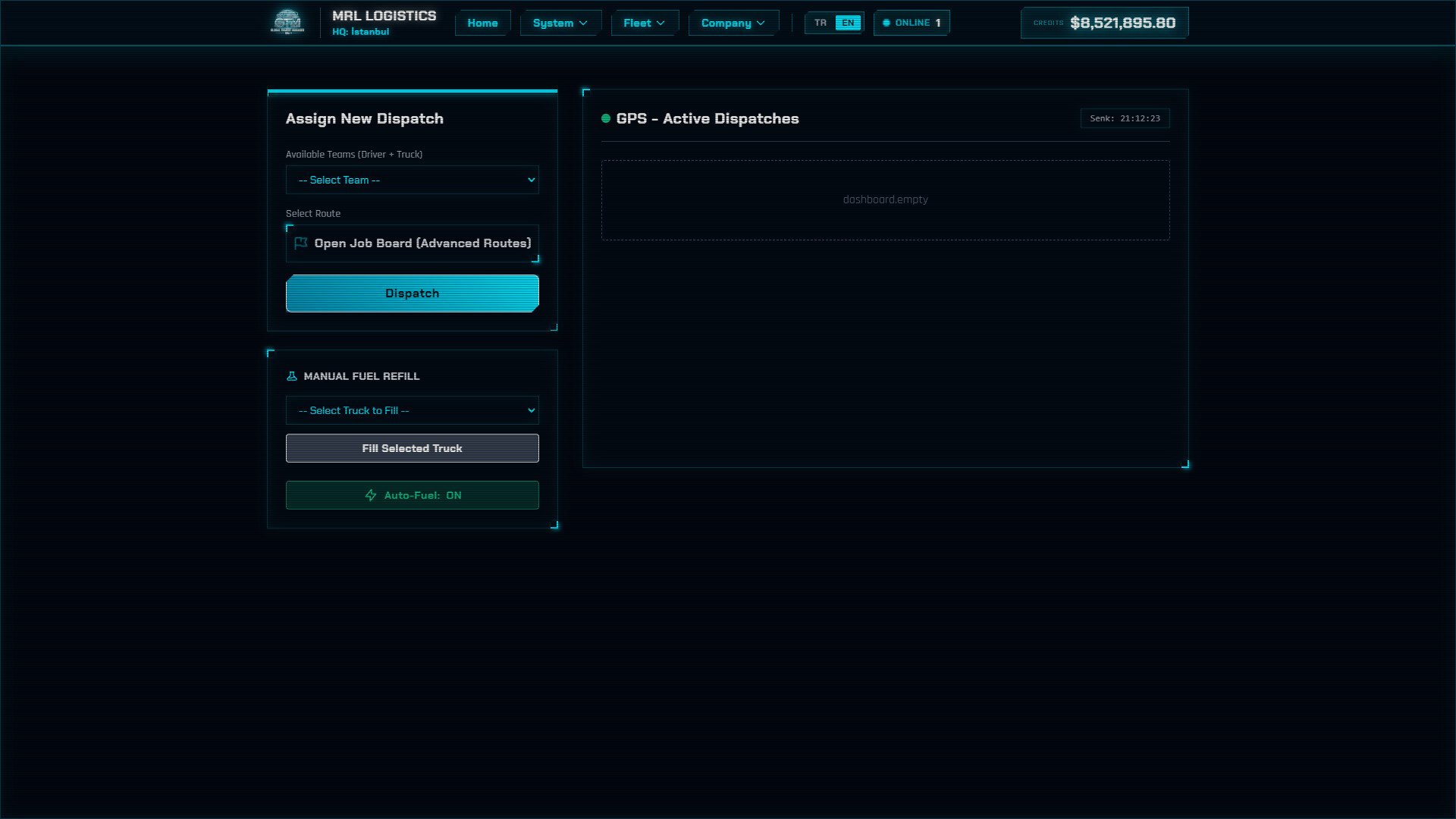Click the fuel flask icon next to Manual Fuel Refill
The image size is (1456, 819).
pyautogui.click(x=293, y=375)
